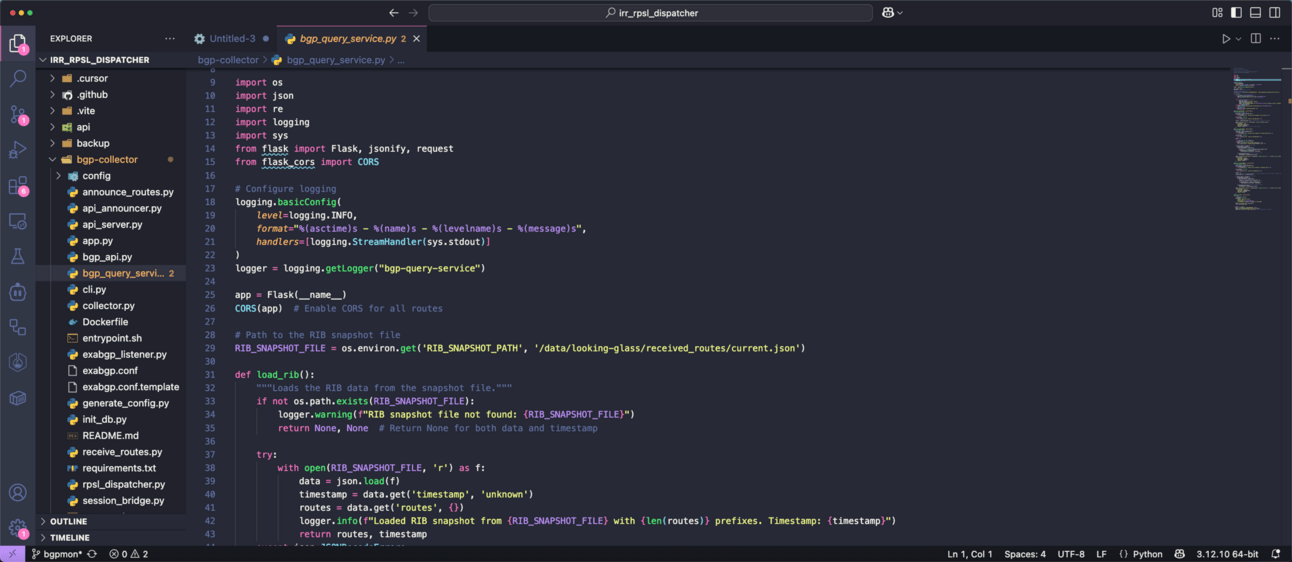
Task: Click the Accounts icon in activity bar
Action: (x=18, y=492)
